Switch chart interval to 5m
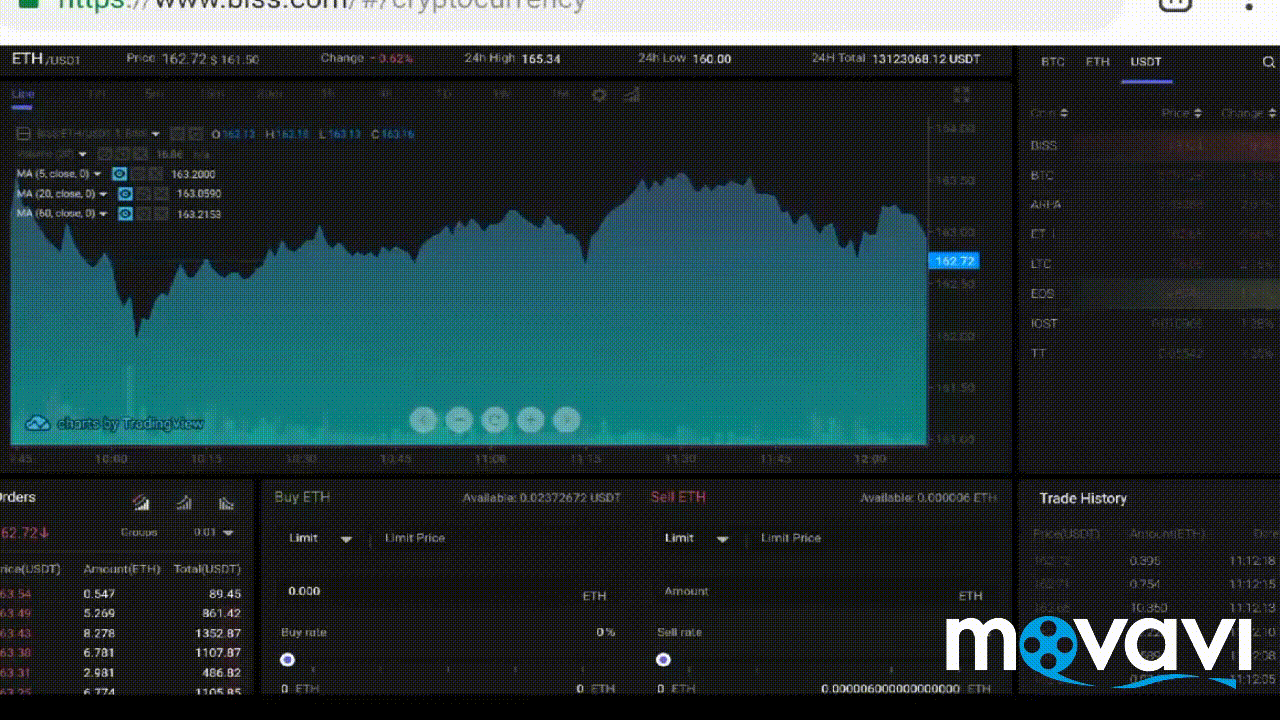Image resolution: width=1280 pixels, height=720 pixels. click(154, 95)
